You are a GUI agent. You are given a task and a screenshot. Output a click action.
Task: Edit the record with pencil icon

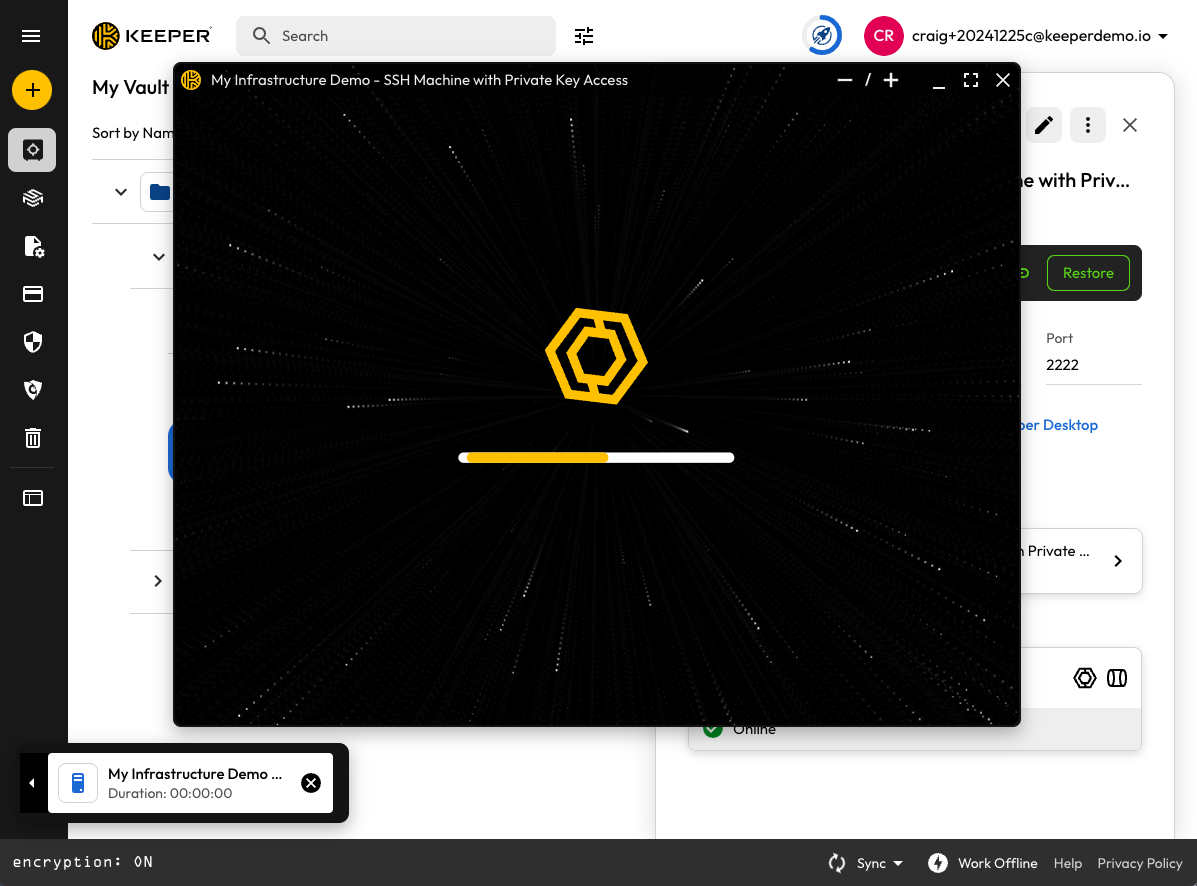[1043, 125]
